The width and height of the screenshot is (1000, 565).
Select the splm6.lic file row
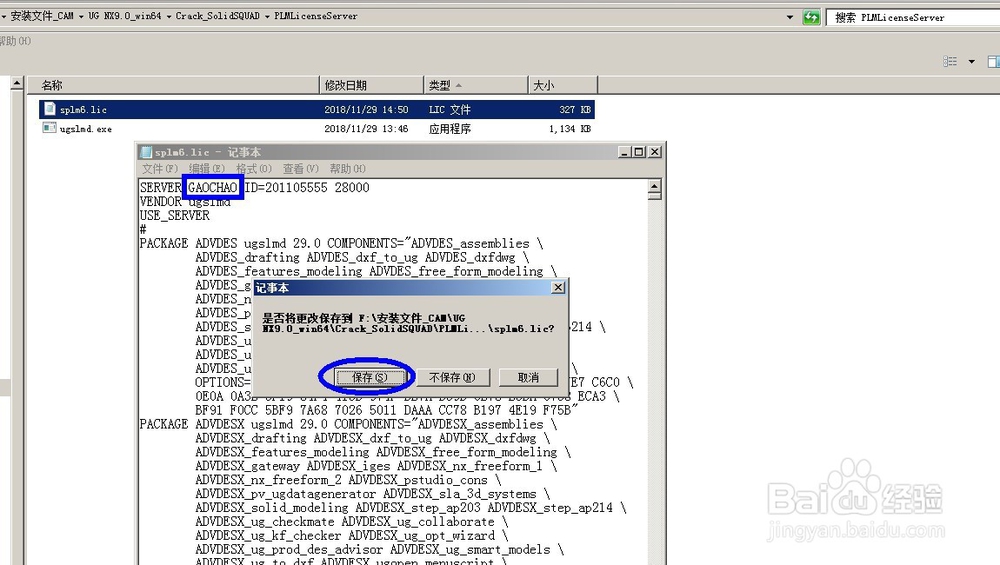(317, 110)
